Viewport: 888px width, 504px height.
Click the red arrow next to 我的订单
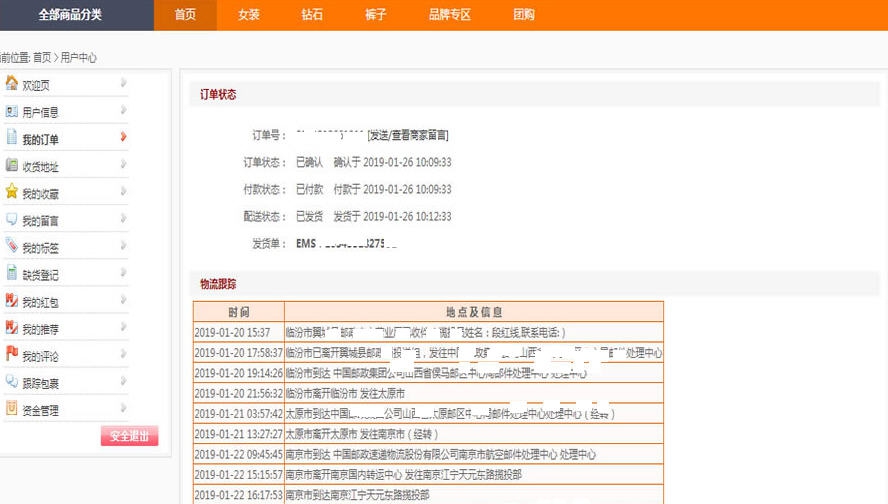[123, 136]
